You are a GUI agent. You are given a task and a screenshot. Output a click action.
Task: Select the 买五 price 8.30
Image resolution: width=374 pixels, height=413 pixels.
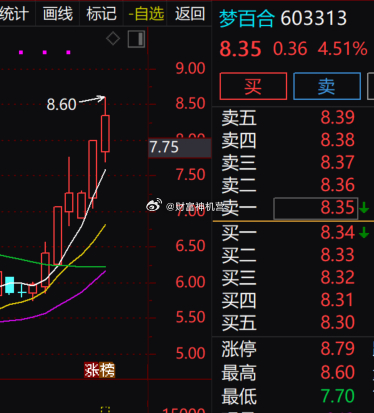point(337,323)
